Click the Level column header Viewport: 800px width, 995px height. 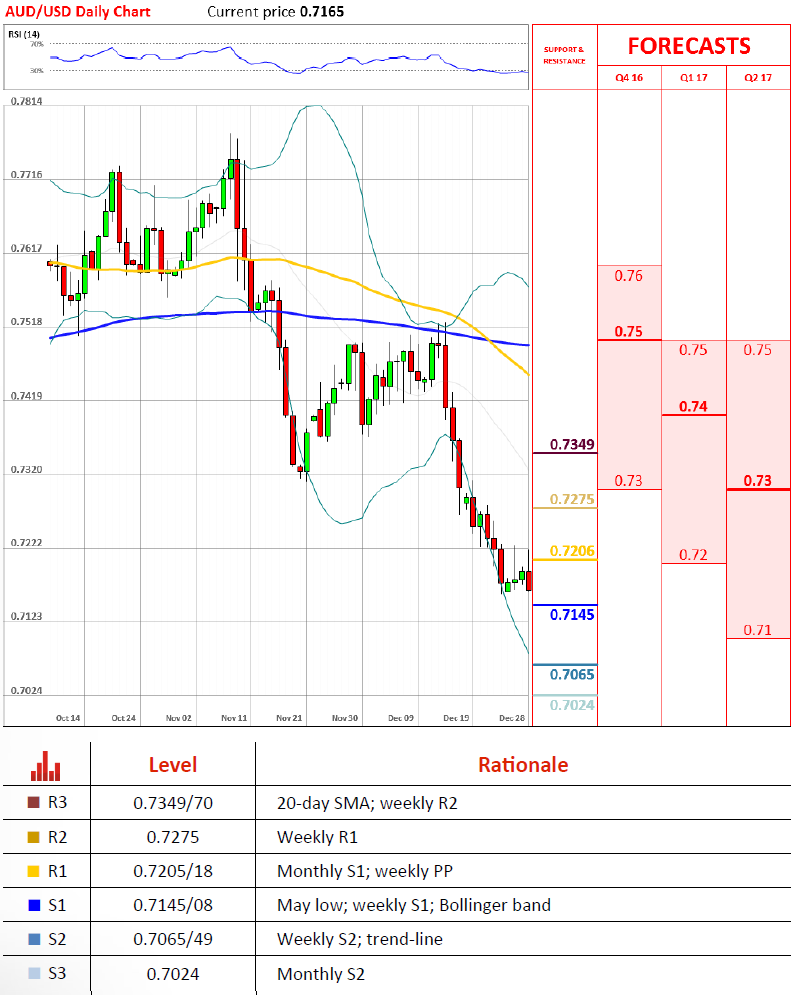point(173,765)
